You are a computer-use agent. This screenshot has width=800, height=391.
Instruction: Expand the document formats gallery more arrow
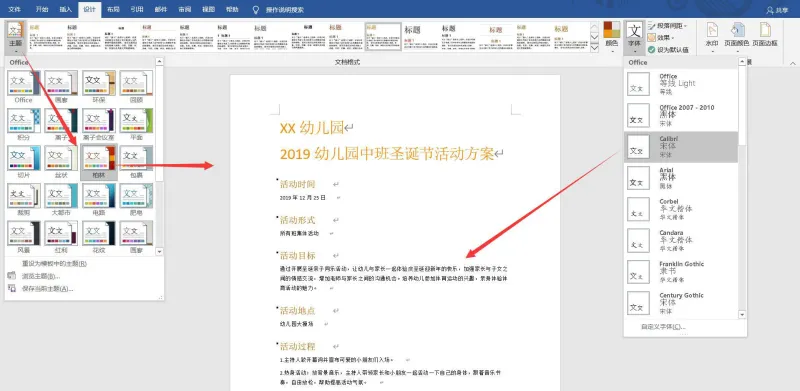pos(594,47)
